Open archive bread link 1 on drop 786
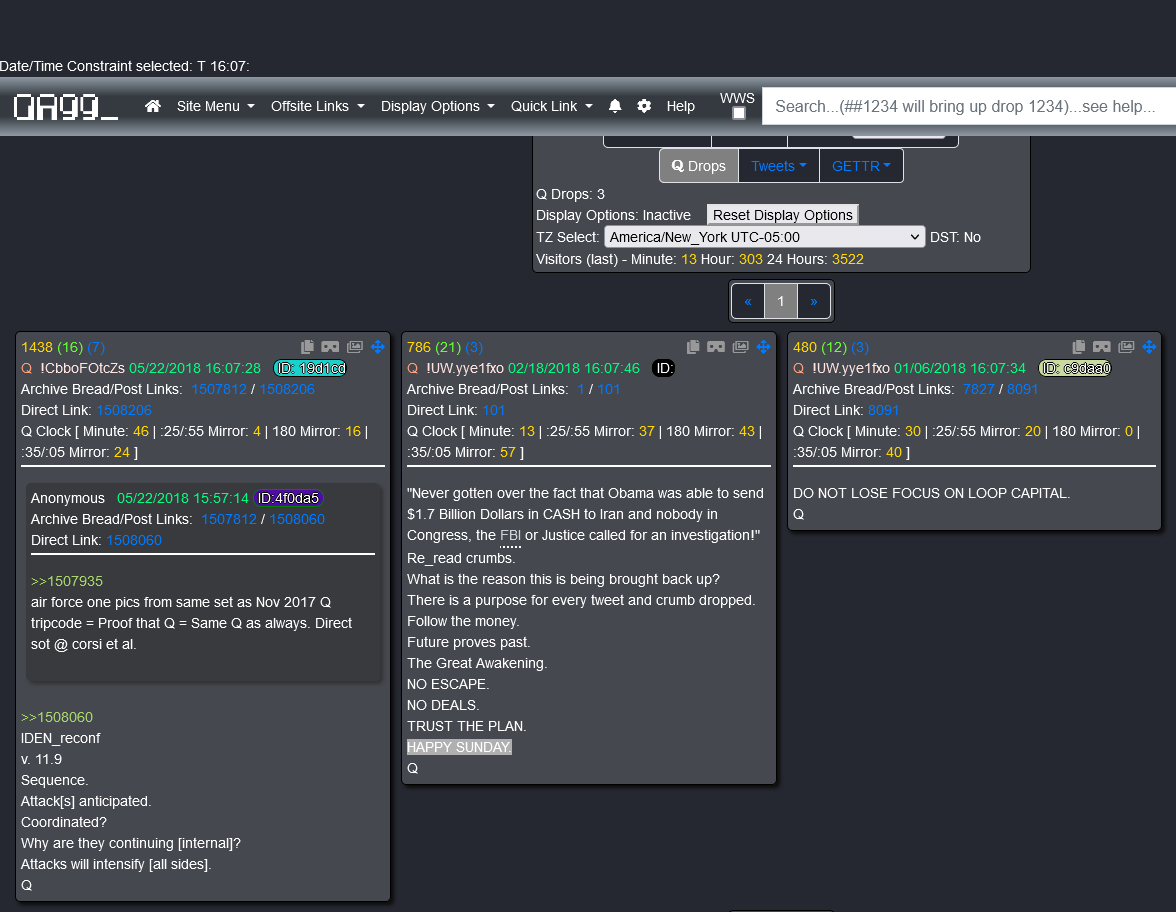This screenshot has width=1176, height=912. coord(581,389)
